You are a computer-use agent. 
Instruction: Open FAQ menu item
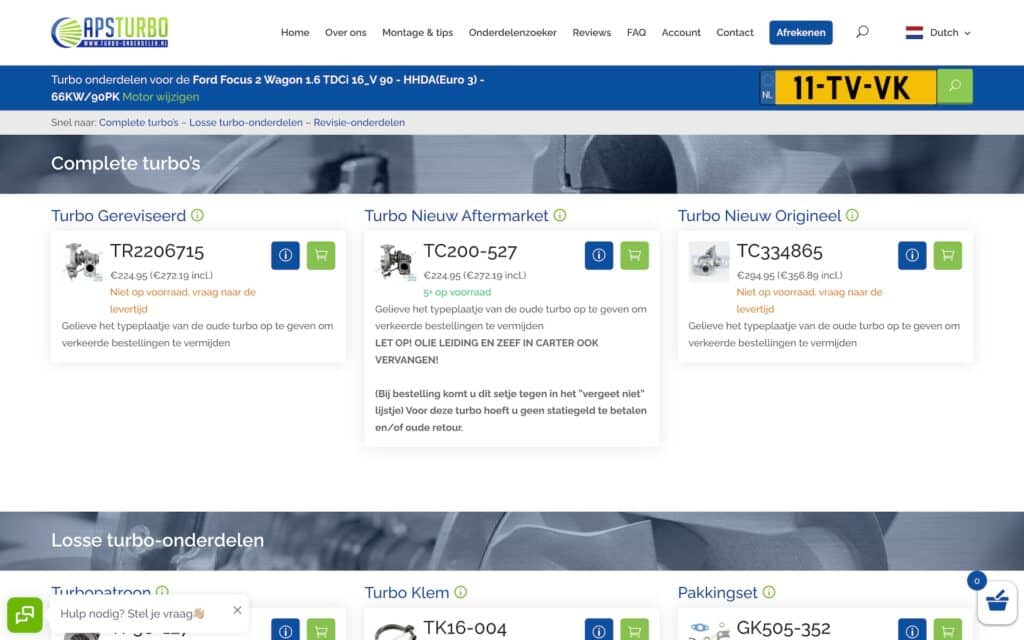tap(636, 33)
